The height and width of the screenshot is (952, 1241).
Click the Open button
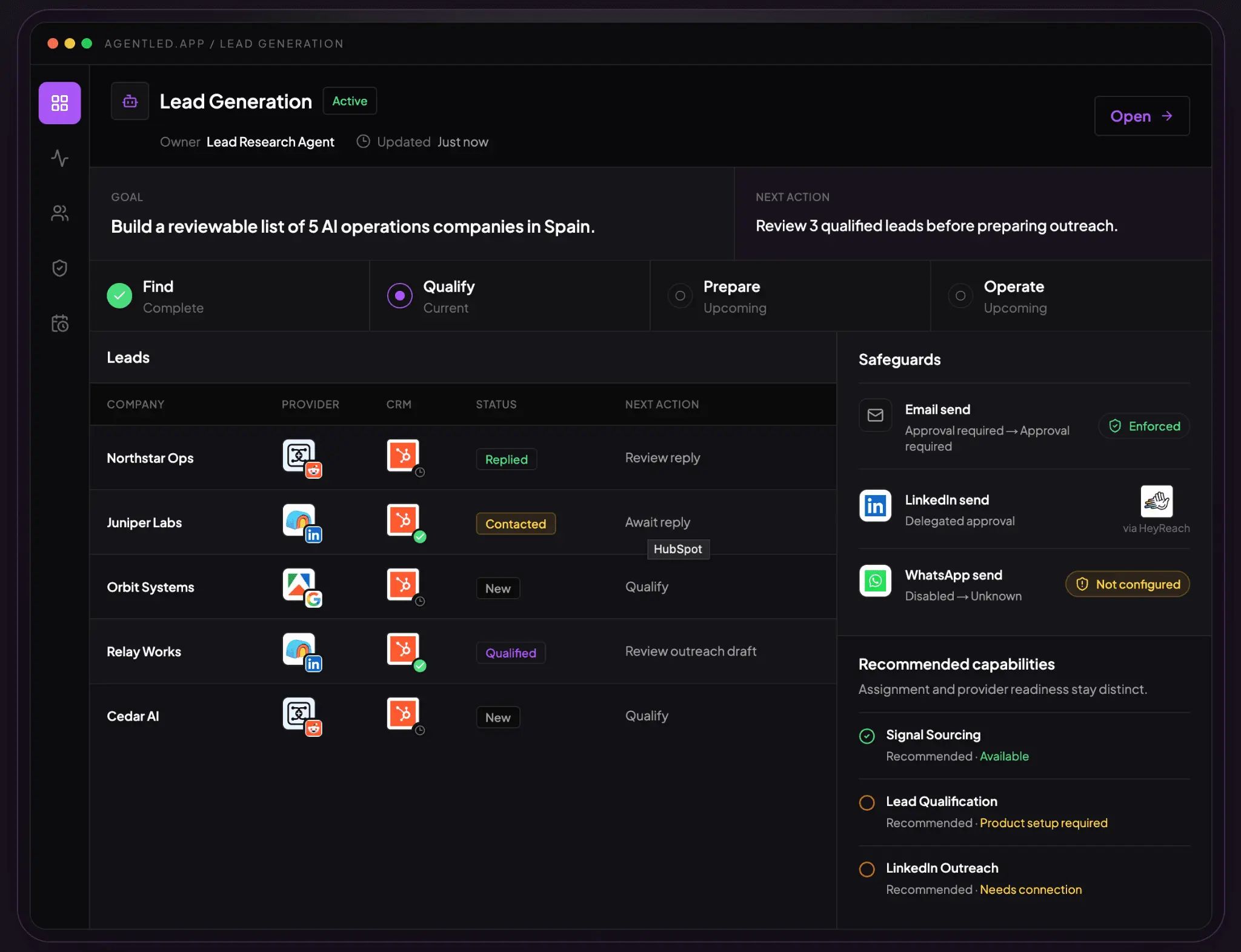(1142, 116)
